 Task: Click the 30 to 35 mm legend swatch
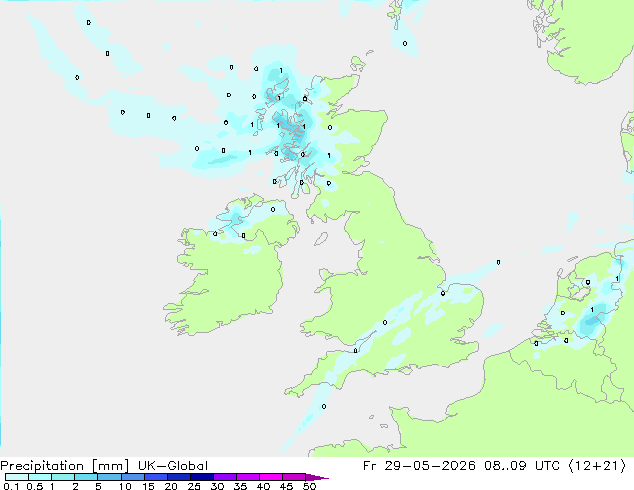pos(224,477)
